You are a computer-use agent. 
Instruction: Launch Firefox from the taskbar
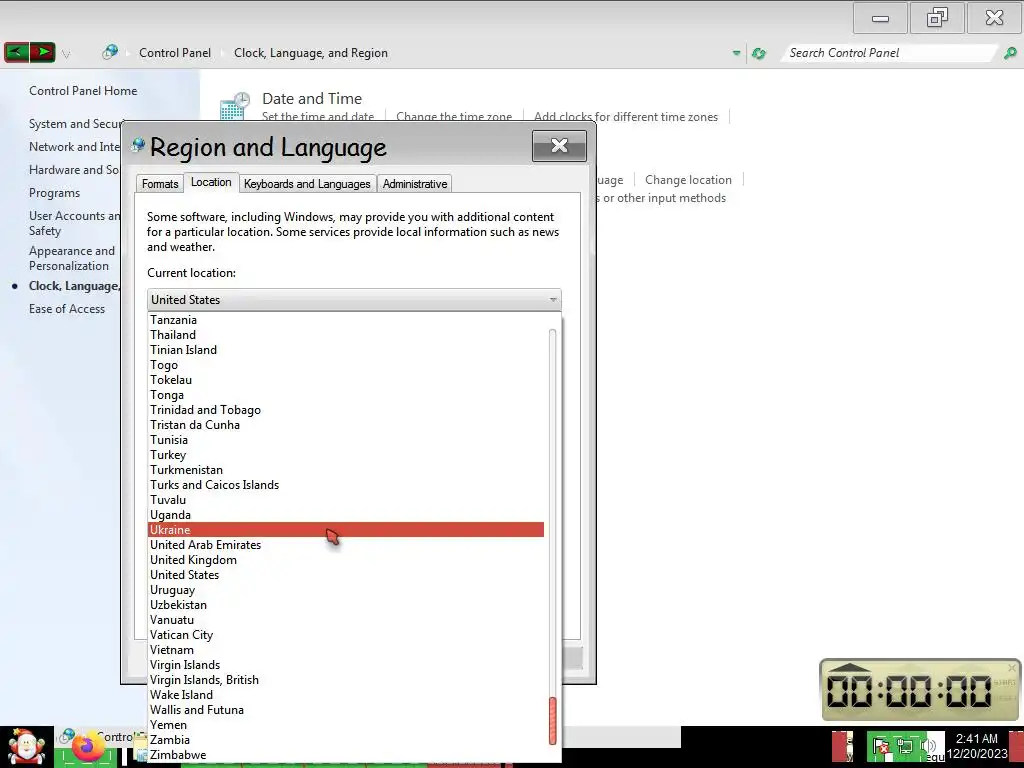pos(87,747)
